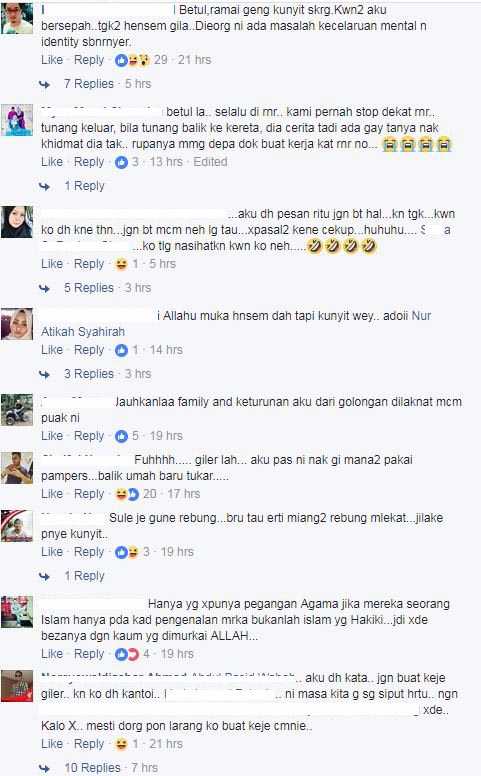
Task: Click the thumbs-up icon on the 13 hrs comment
Action: tap(121, 162)
